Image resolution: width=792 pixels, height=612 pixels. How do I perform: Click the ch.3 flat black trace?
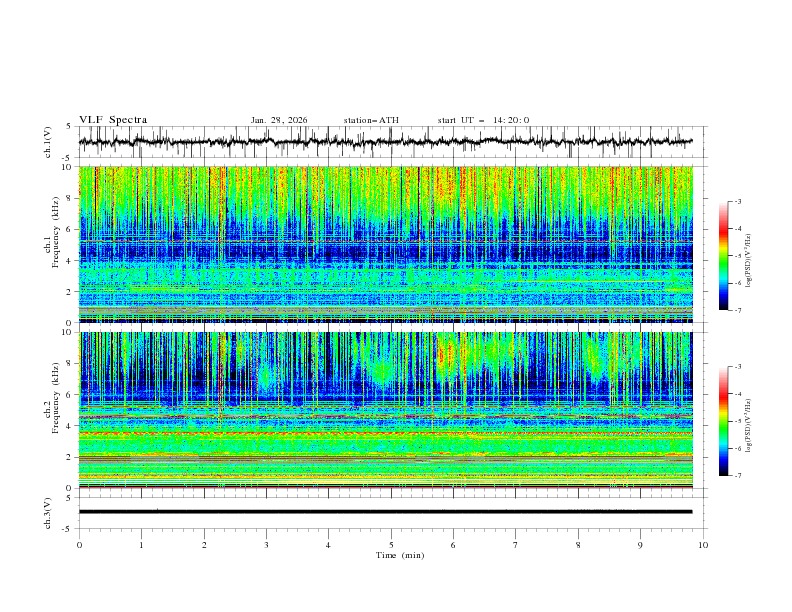[x=385, y=512]
